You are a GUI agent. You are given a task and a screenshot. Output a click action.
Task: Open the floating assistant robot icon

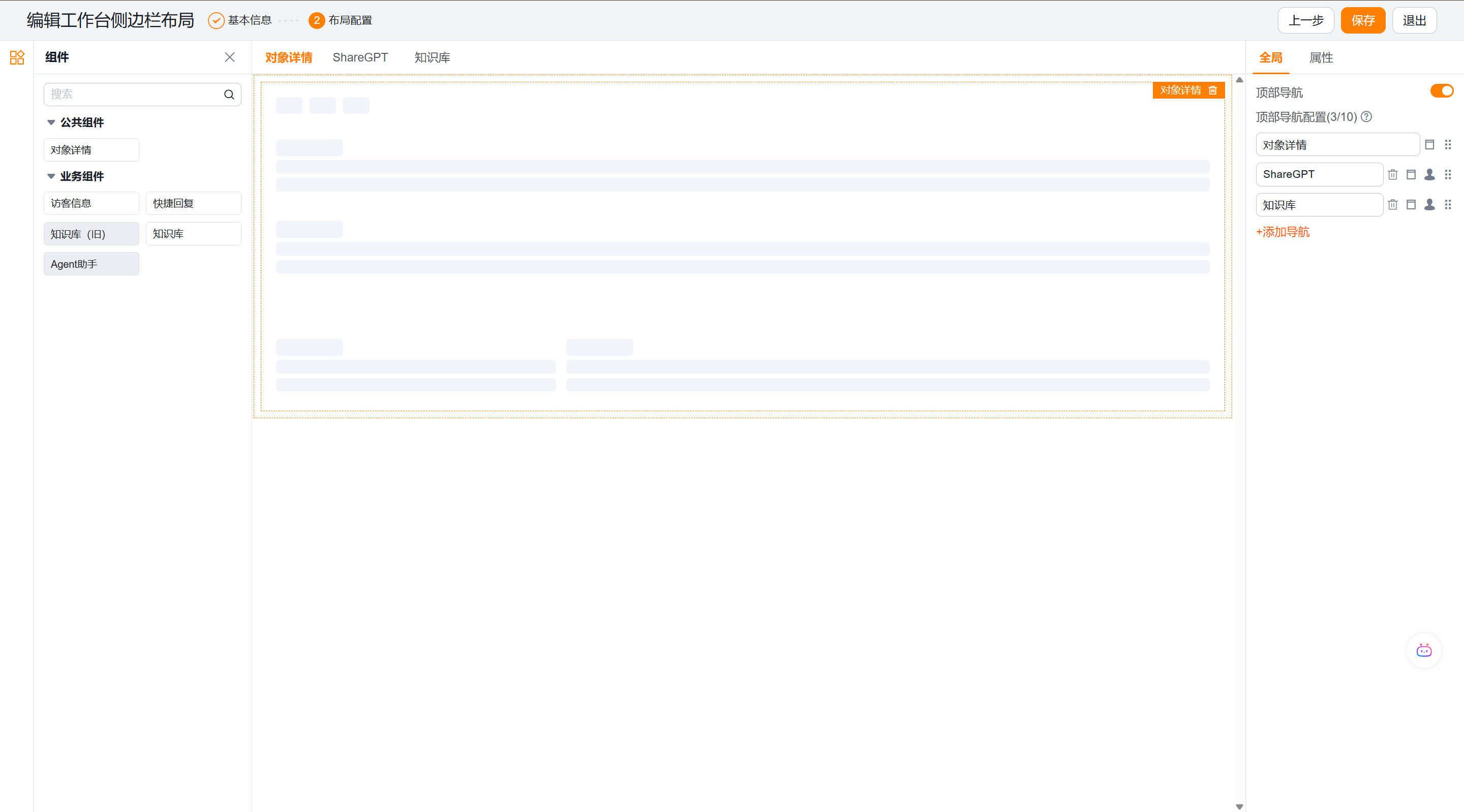coord(1424,650)
